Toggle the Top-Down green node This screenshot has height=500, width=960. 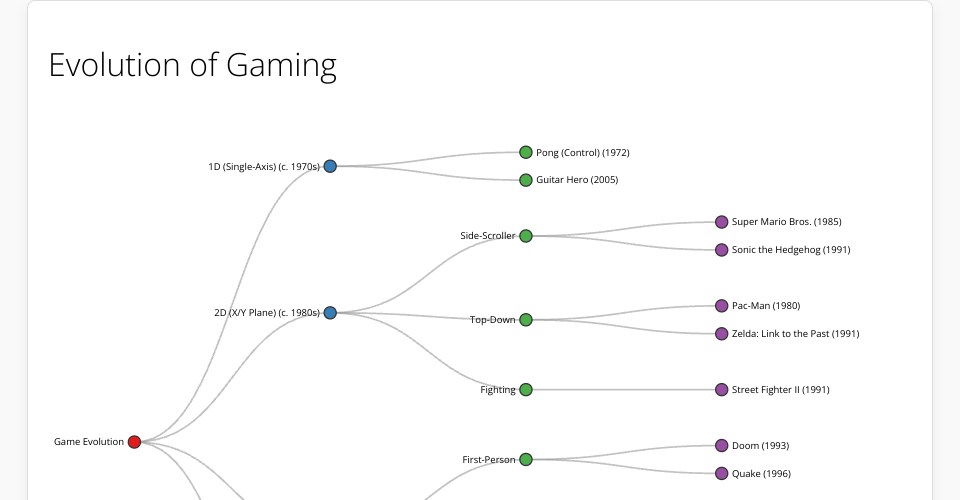[x=526, y=320]
